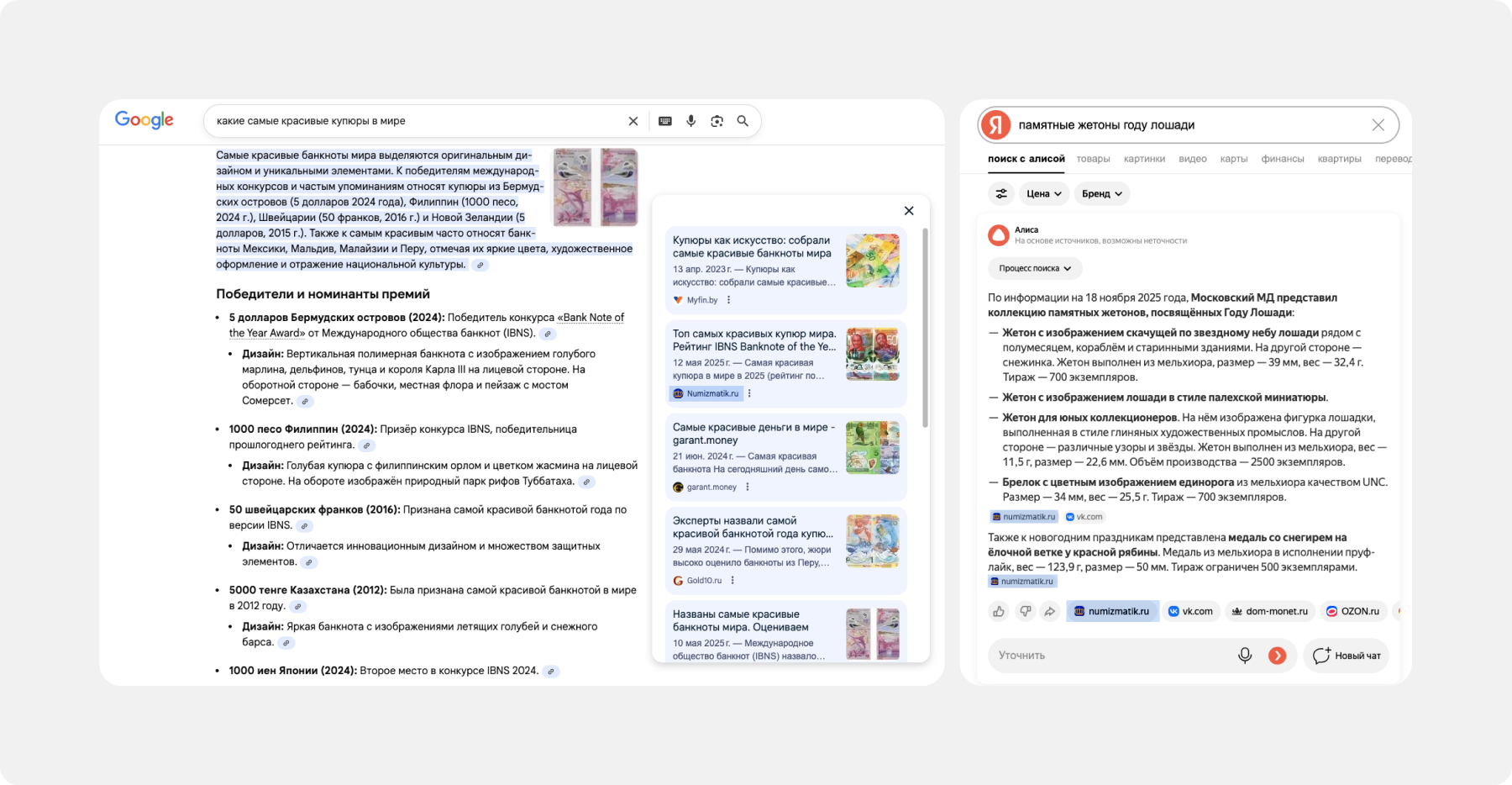Click the thumbs down icon under Alice answer
The width and height of the screenshot is (1512, 785).
[x=1025, y=611]
